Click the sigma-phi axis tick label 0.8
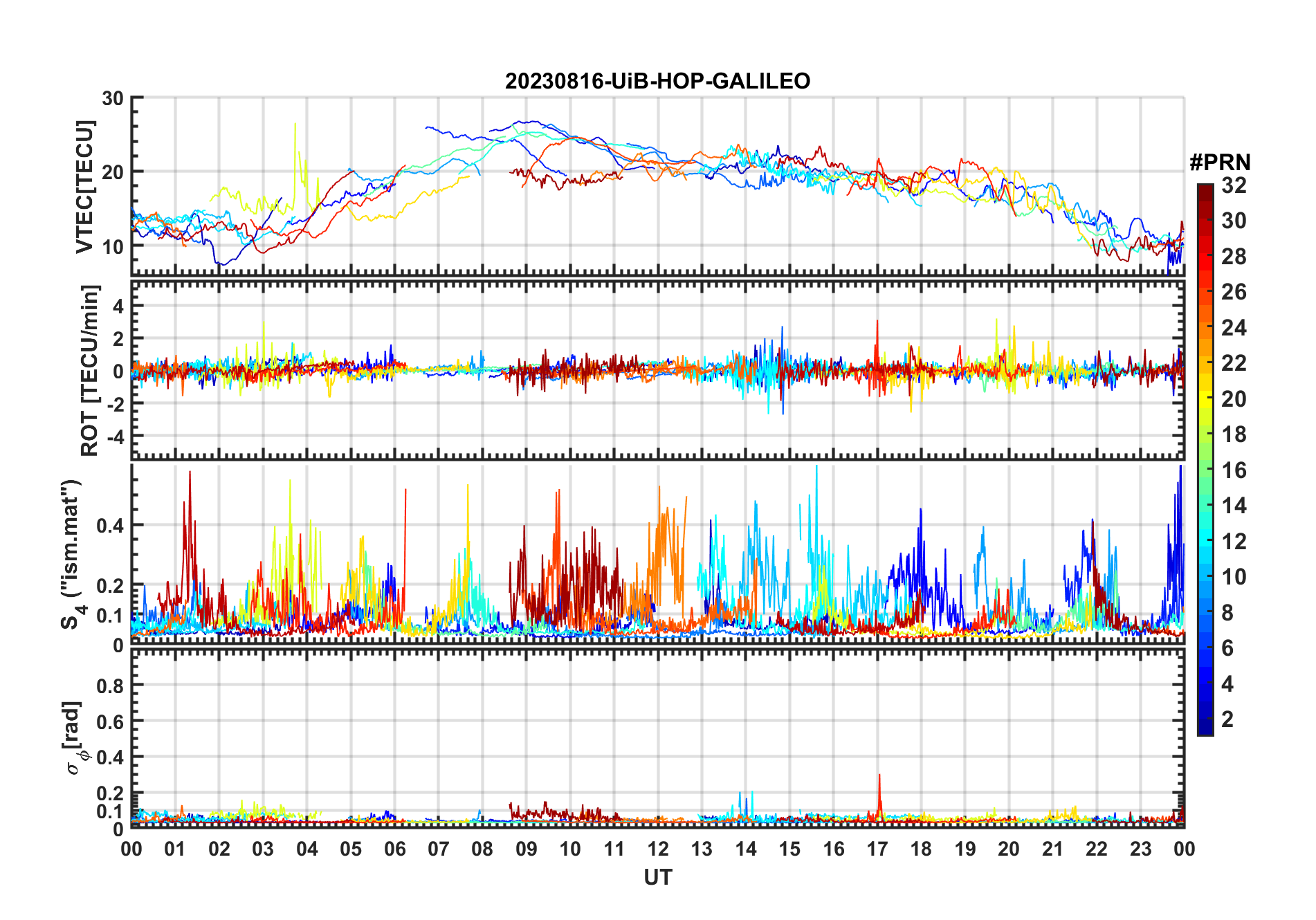The width and height of the screenshot is (1316, 920). [110, 686]
